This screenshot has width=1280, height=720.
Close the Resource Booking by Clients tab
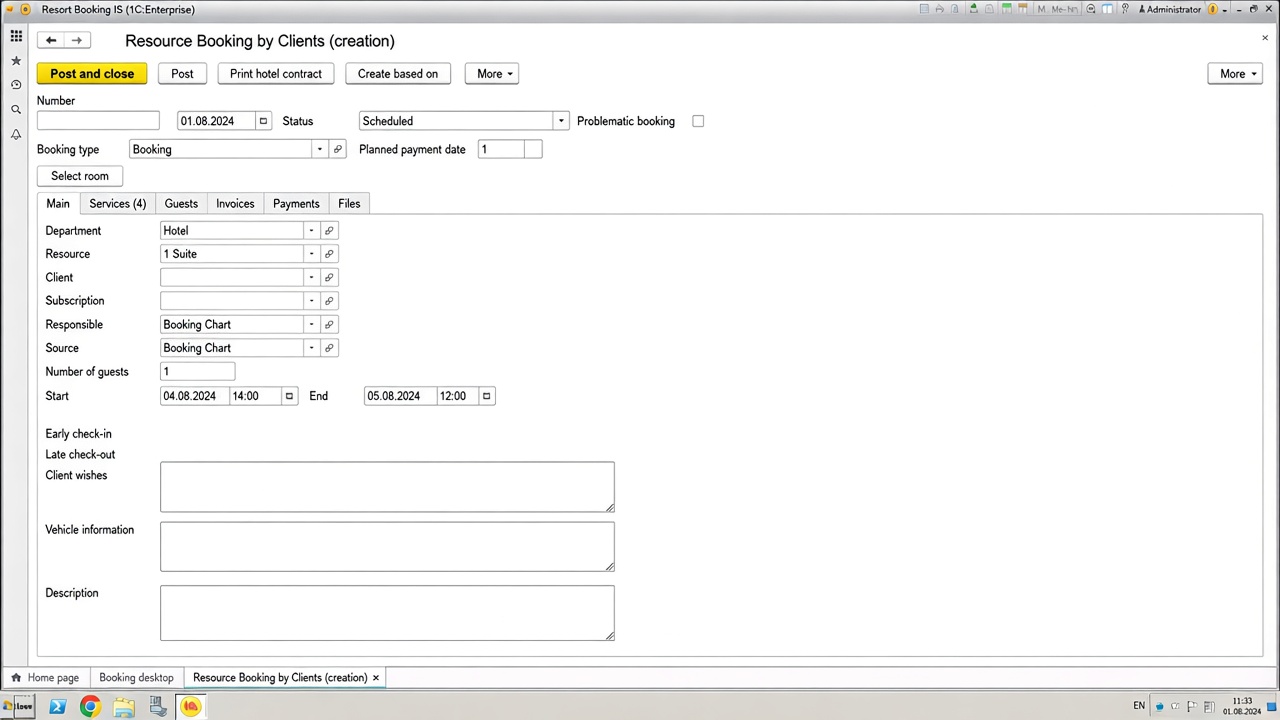pos(376,678)
